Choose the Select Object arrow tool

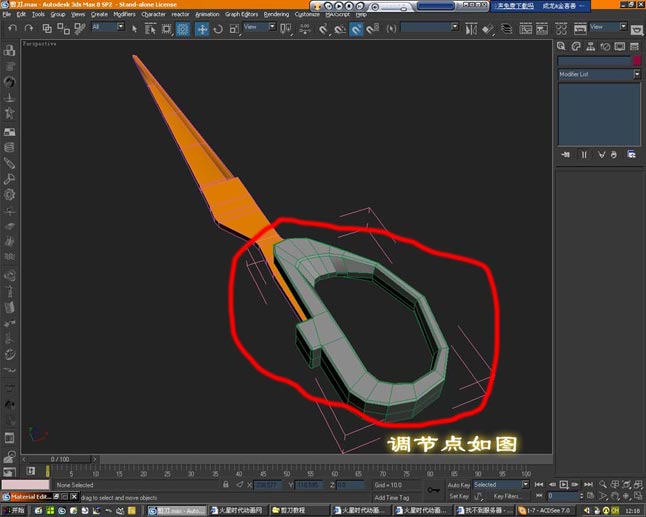[x=134, y=28]
